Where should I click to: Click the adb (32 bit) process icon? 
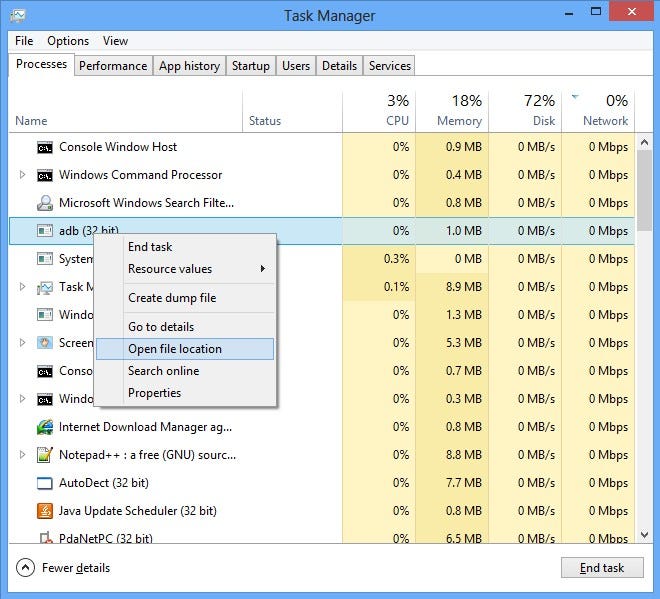(45, 231)
